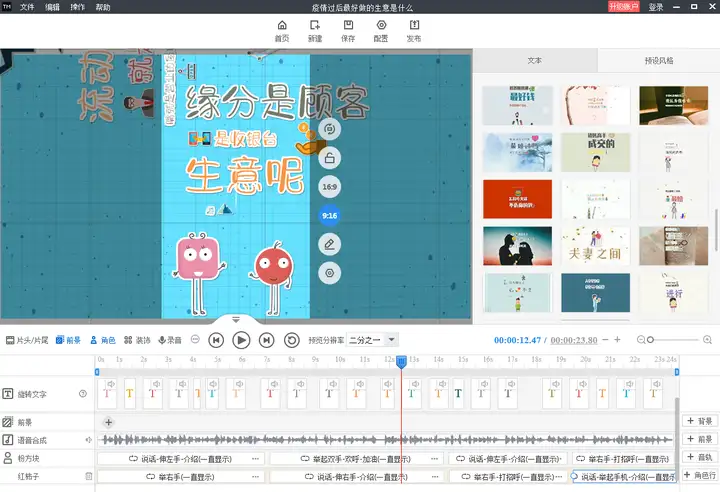Image resolution: width=720 pixels, height=492 pixels.
Task: Add audio track with + 音轨
Action: [699, 457]
